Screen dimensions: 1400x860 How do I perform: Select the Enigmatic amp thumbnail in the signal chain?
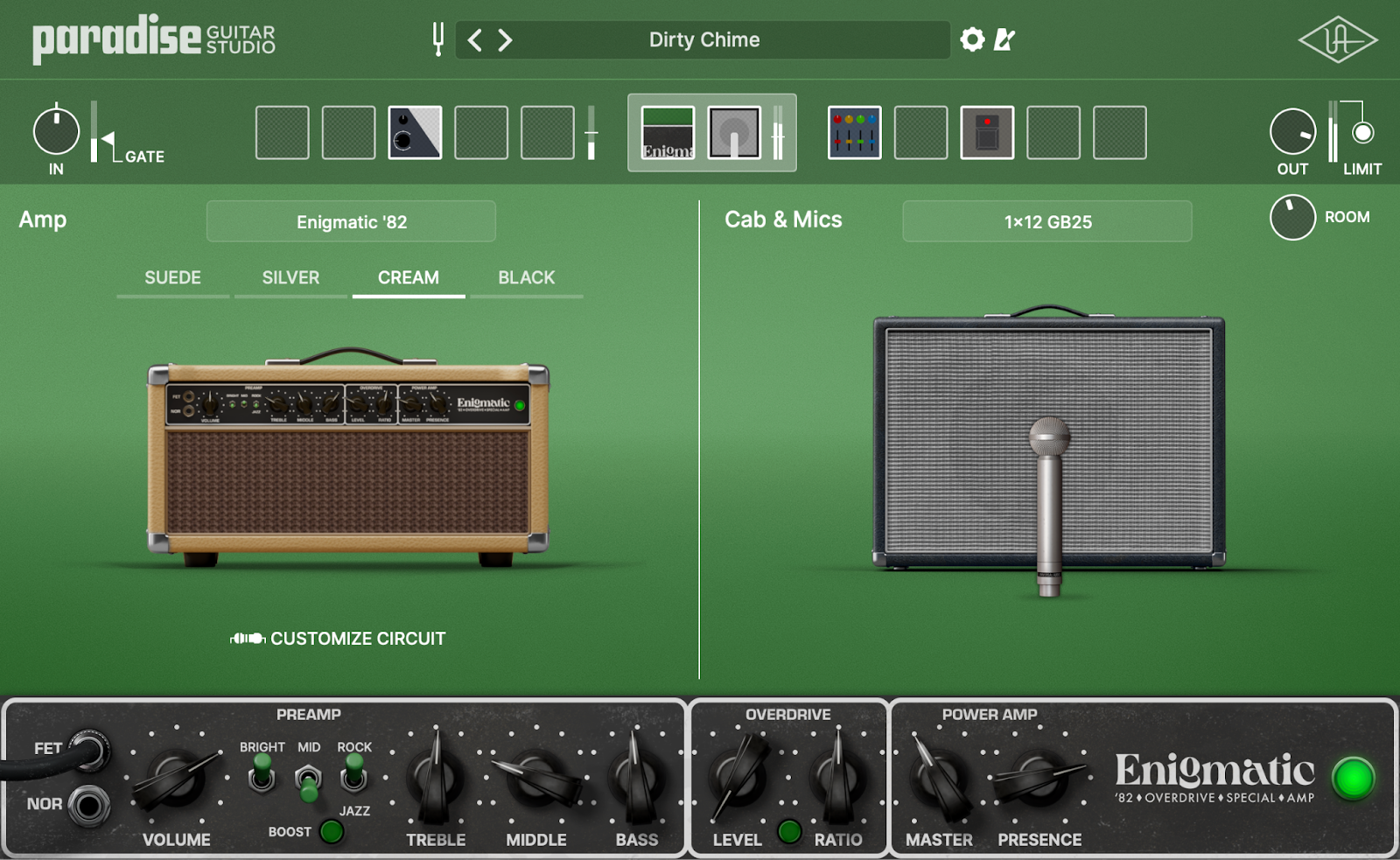pos(667,134)
